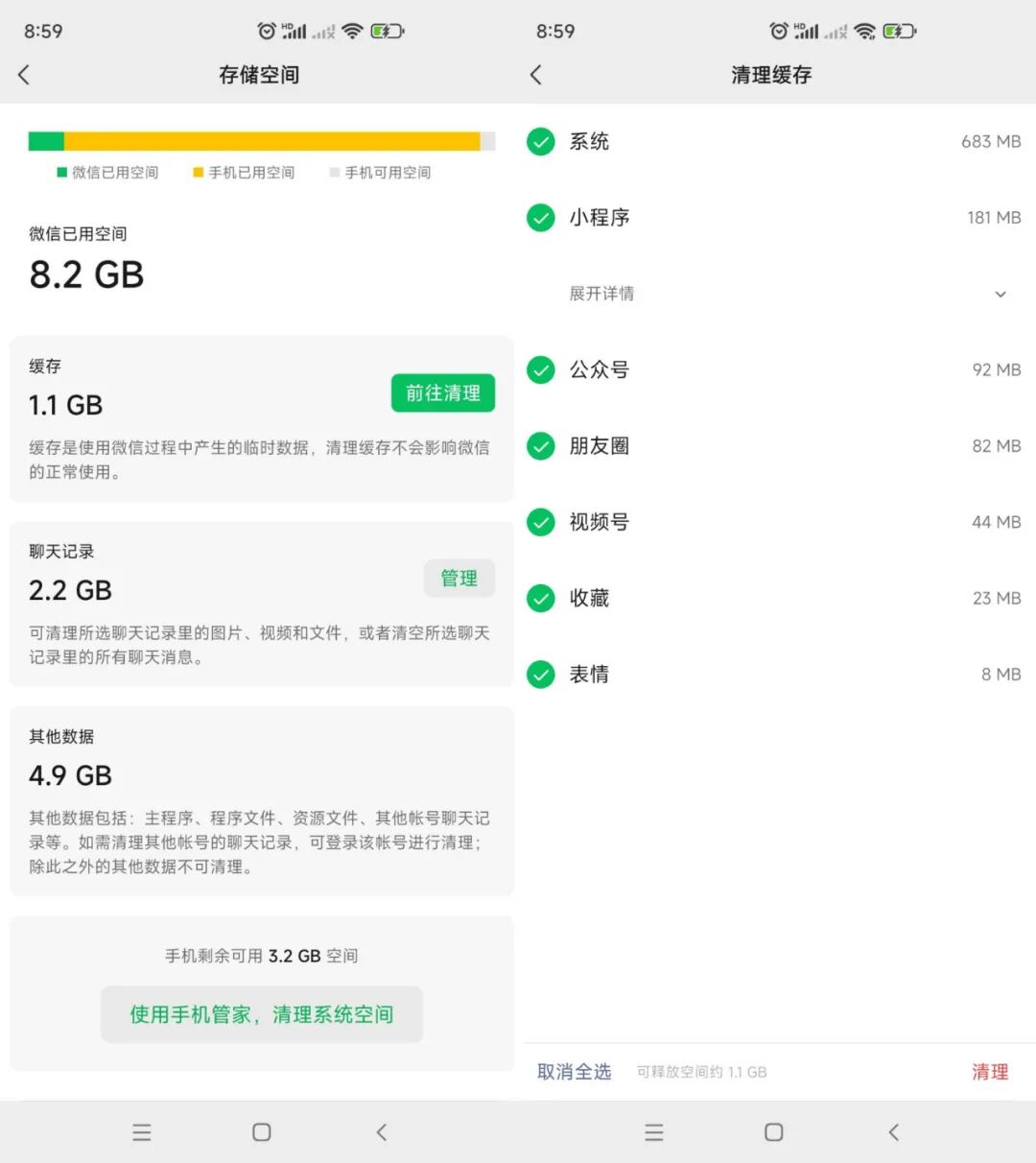1036x1163 pixels.
Task: Tap 前往清理 to clean cache
Action: pyautogui.click(x=443, y=393)
